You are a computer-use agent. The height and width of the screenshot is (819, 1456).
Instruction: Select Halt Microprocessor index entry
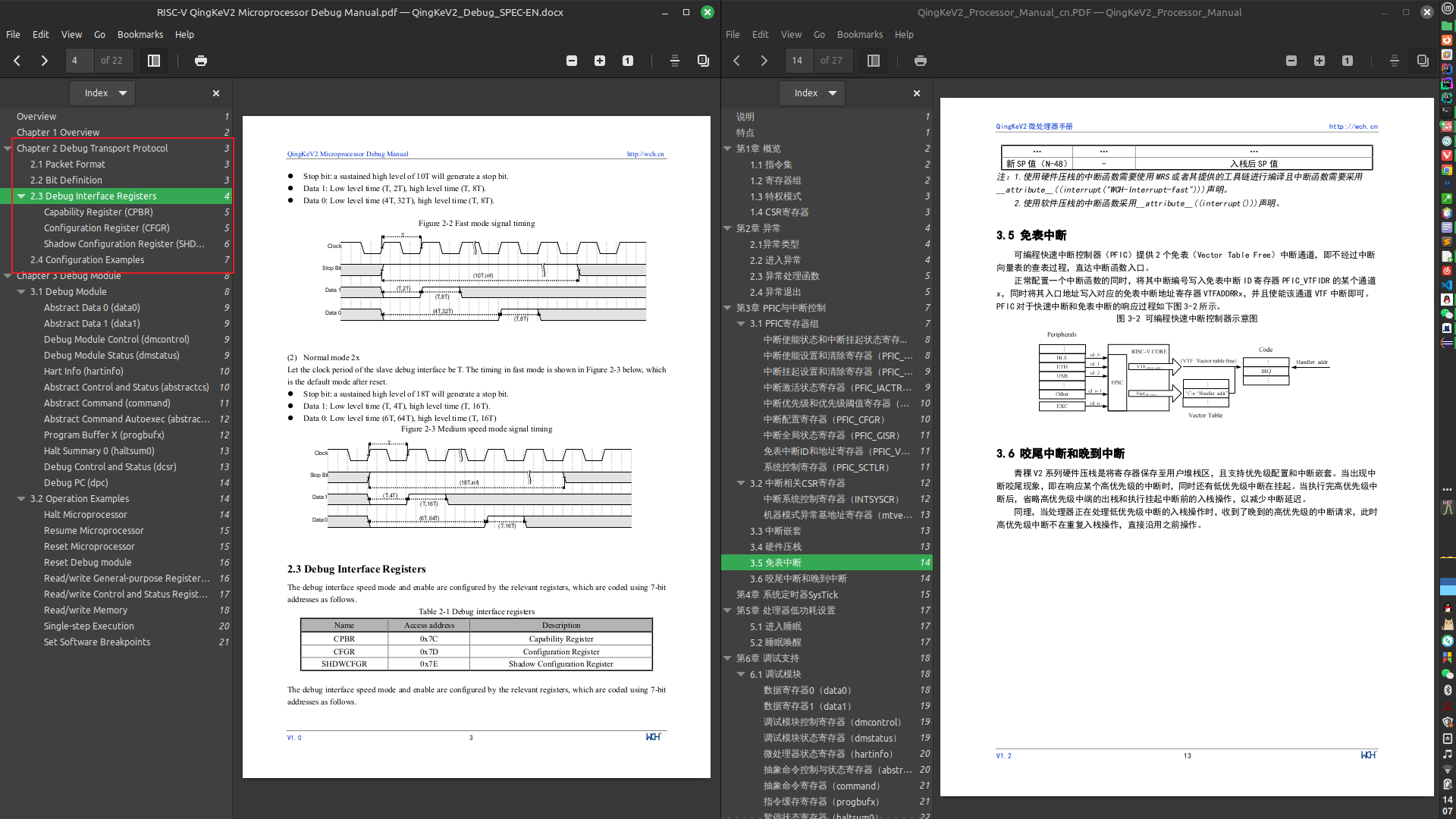(x=86, y=515)
